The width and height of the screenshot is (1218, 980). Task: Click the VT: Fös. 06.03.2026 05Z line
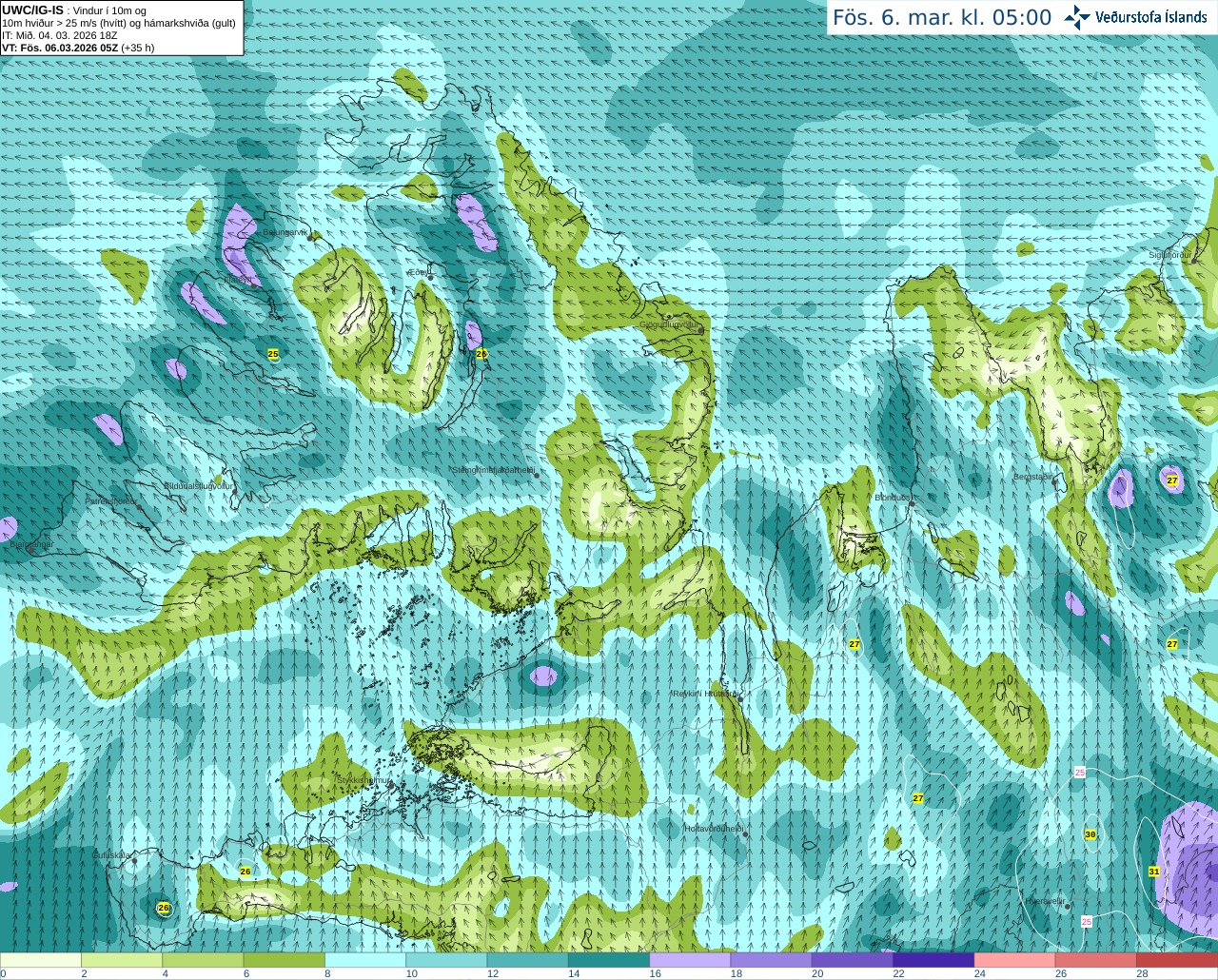(x=78, y=47)
